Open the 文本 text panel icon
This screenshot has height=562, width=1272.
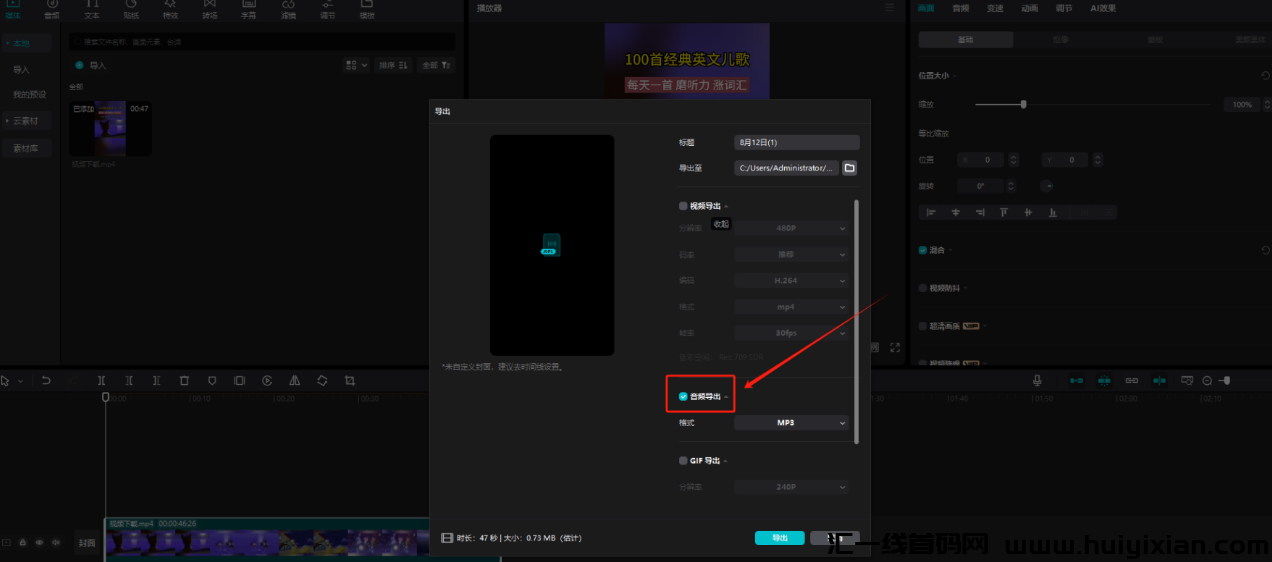coord(91,9)
